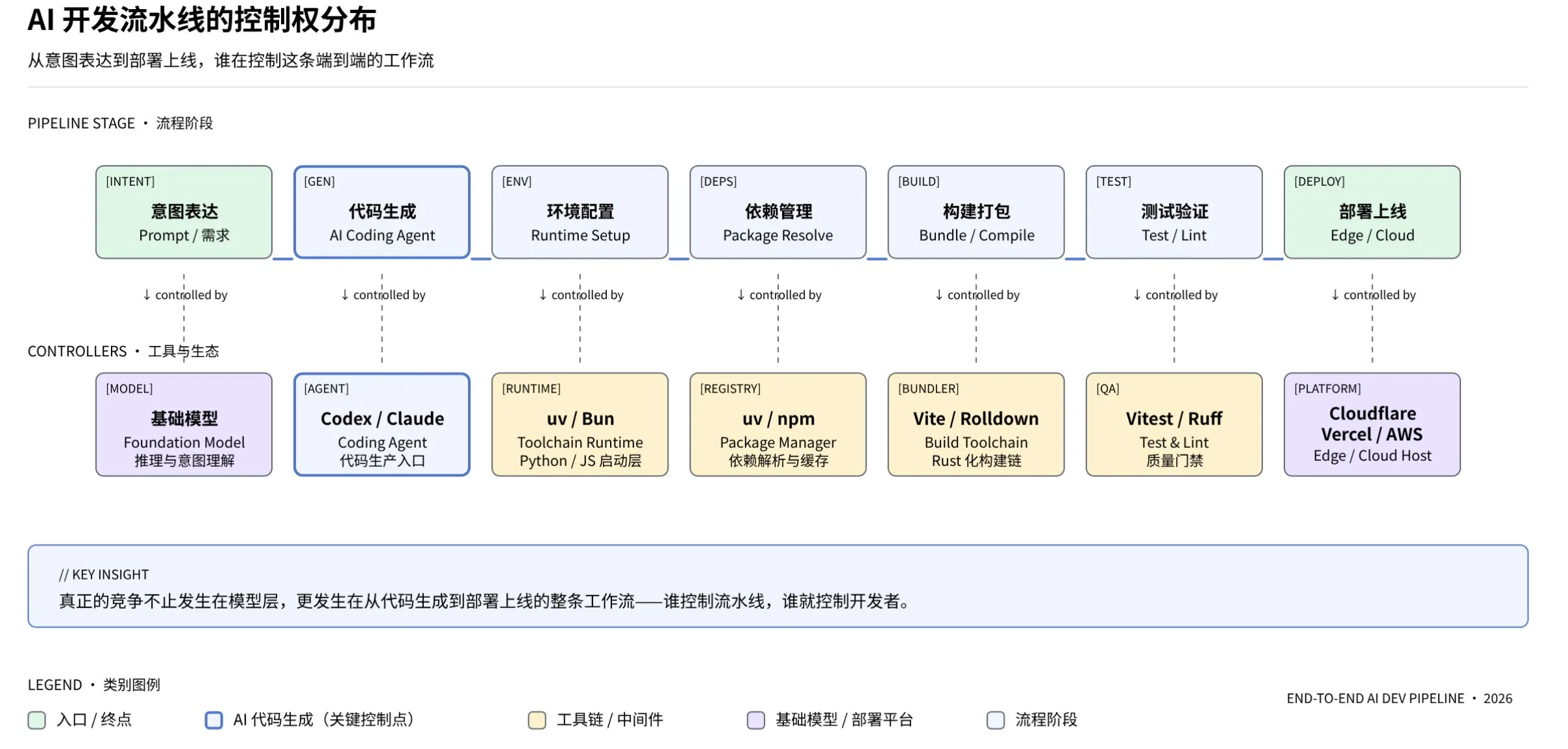This screenshot has width=1568, height=749.
Task: Select the [GEN] 代码生成 stage box
Action: tap(382, 212)
